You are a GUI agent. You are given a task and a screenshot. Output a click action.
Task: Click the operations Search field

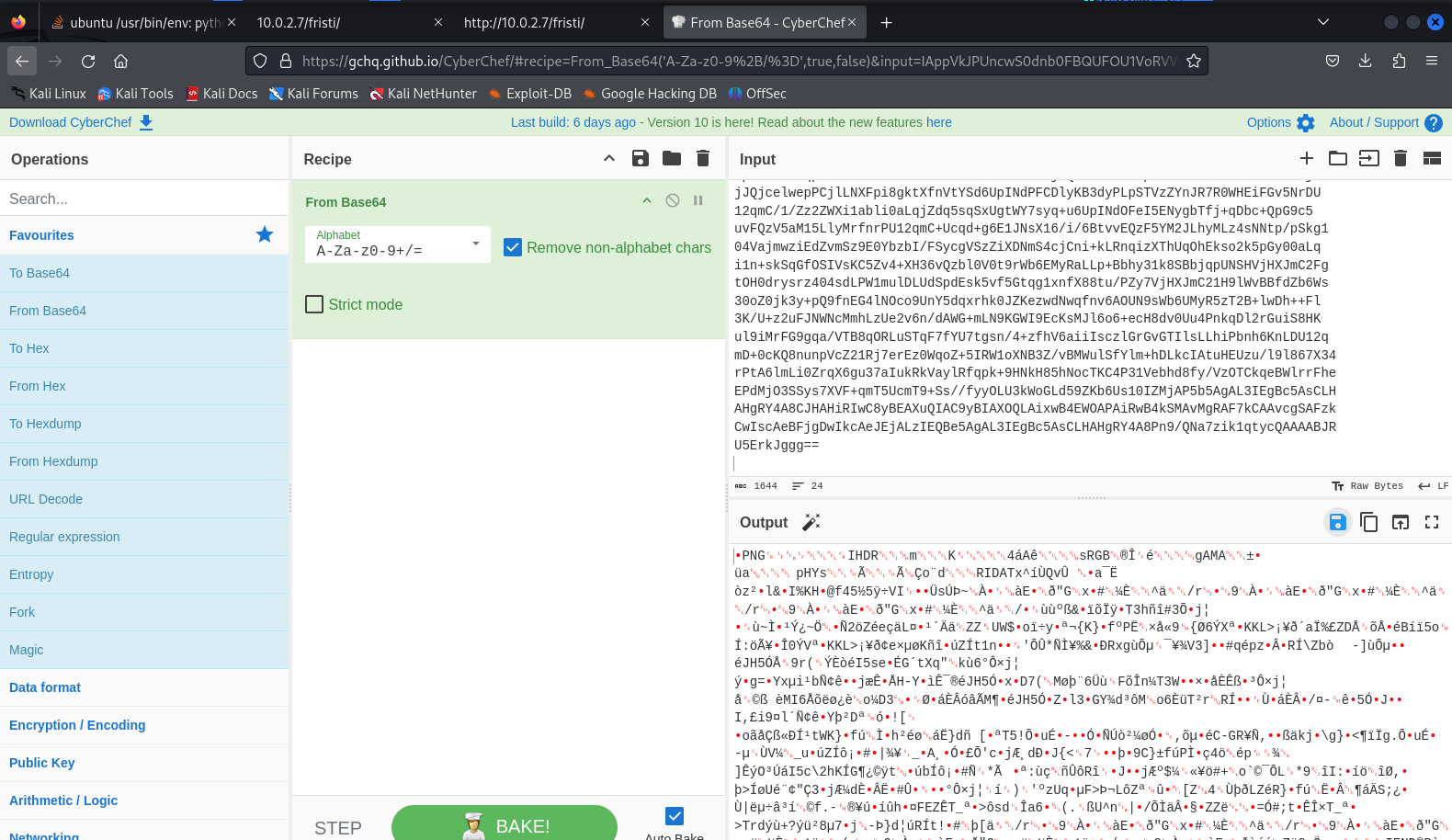pos(144,199)
